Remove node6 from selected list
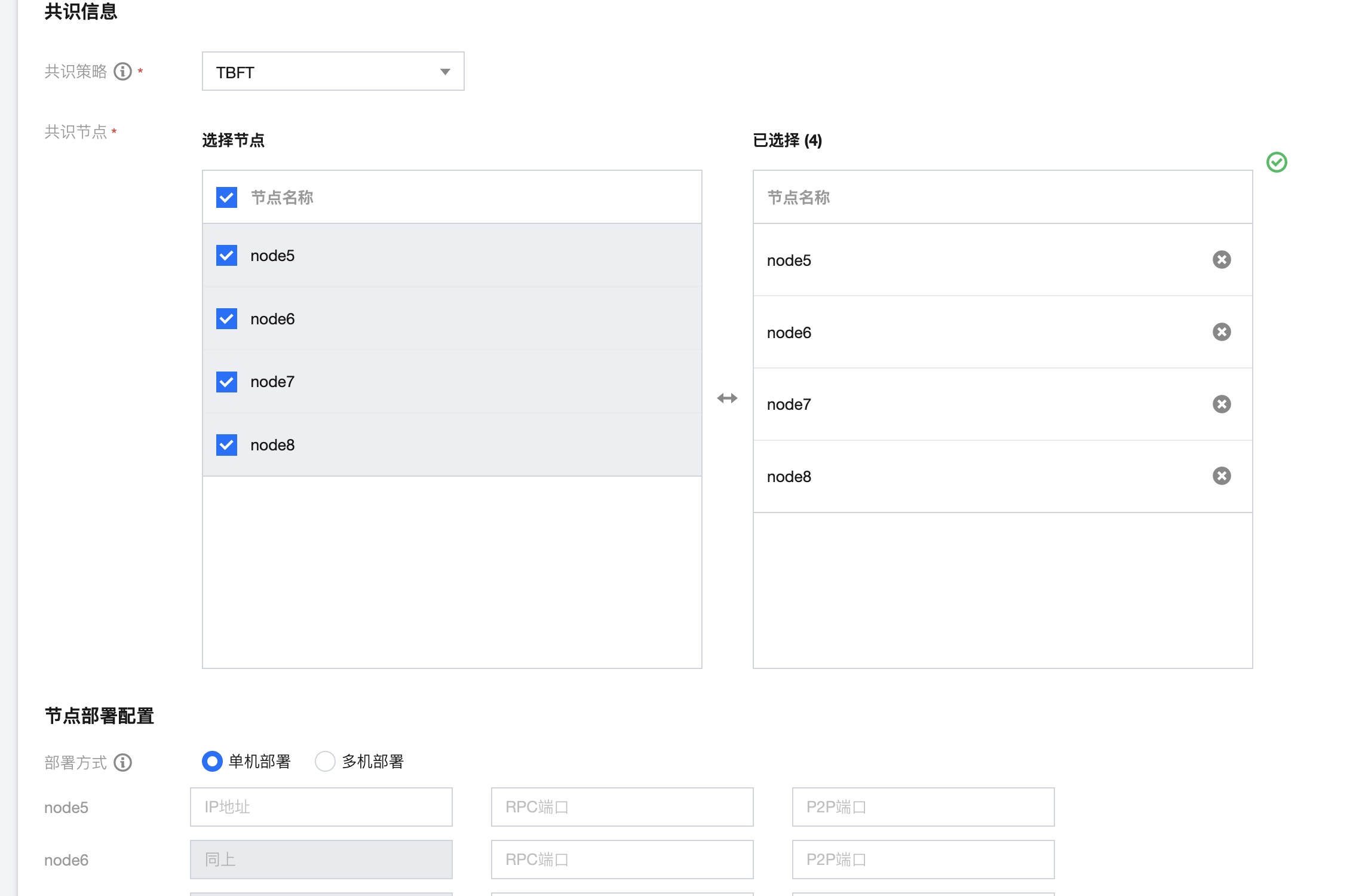1368x896 pixels. [1221, 332]
